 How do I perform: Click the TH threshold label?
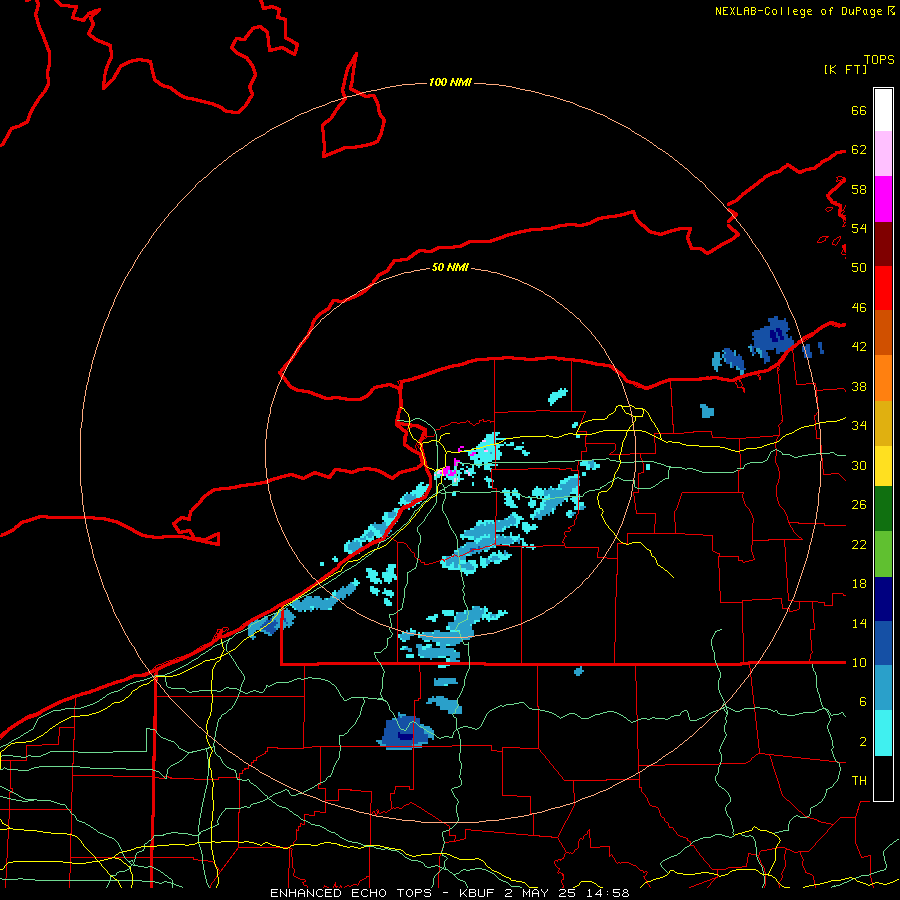[859, 781]
